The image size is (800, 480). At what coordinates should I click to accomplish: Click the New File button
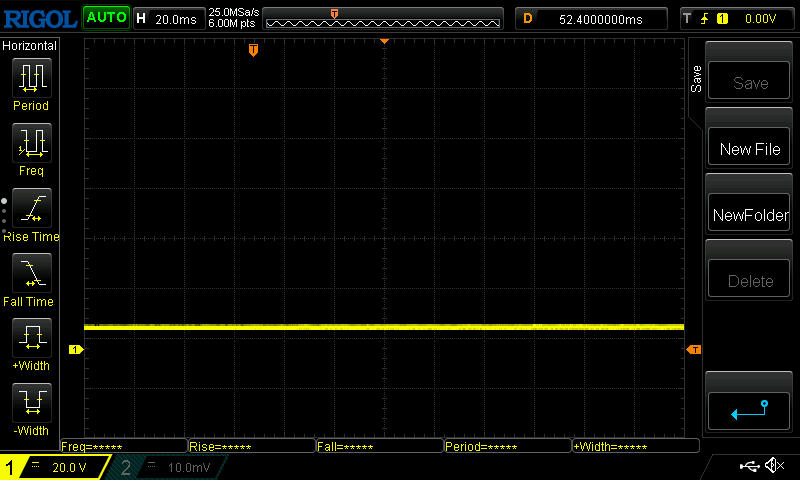coord(749,147)
